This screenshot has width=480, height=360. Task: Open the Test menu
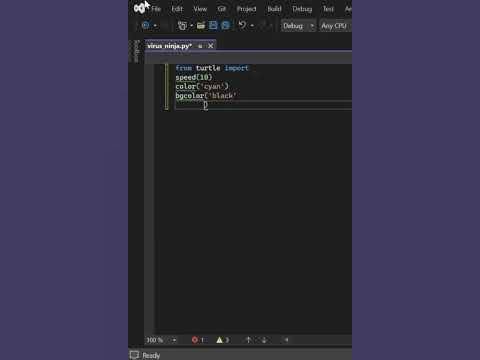pos(328,9)
